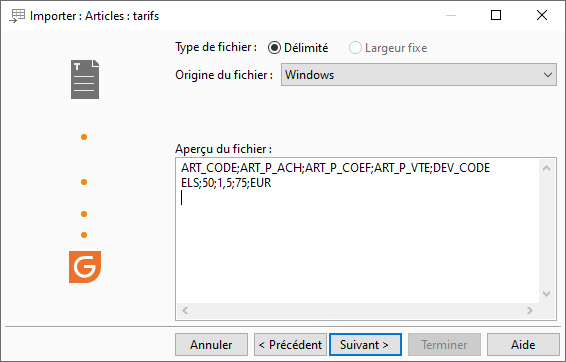
Task: Click the up arrow of preview scrollbar
Action: tap(547, 168)
